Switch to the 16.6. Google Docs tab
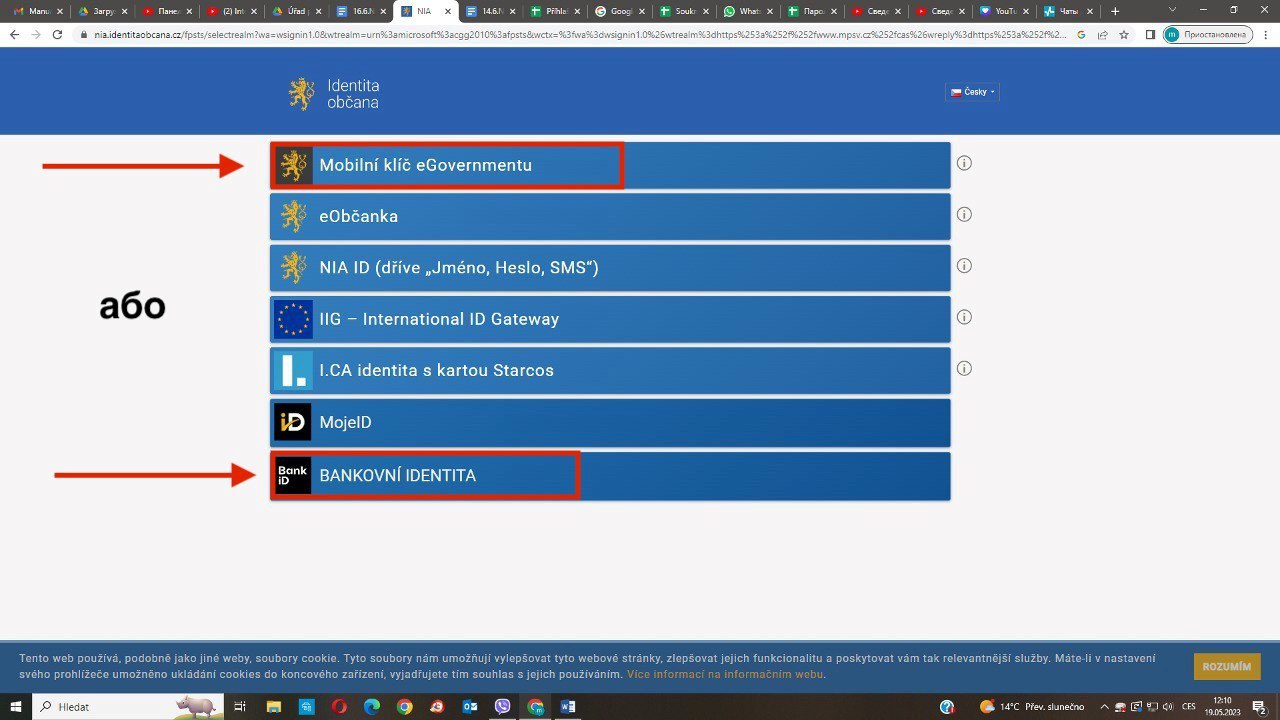This screenshot has height=720, width=1280. [x=360, y=11]
